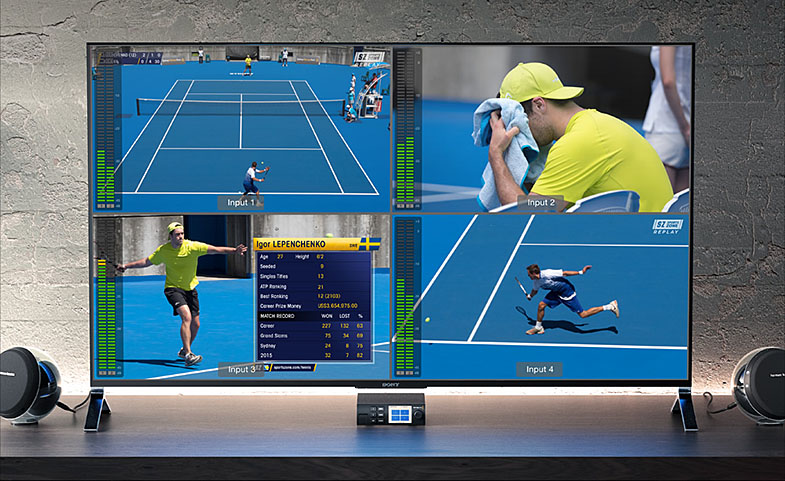Click the SZ Replay logo in Input 1
The width and height of the screenshot is (785, 481).
pyautogui.click(x=369, y=59)
